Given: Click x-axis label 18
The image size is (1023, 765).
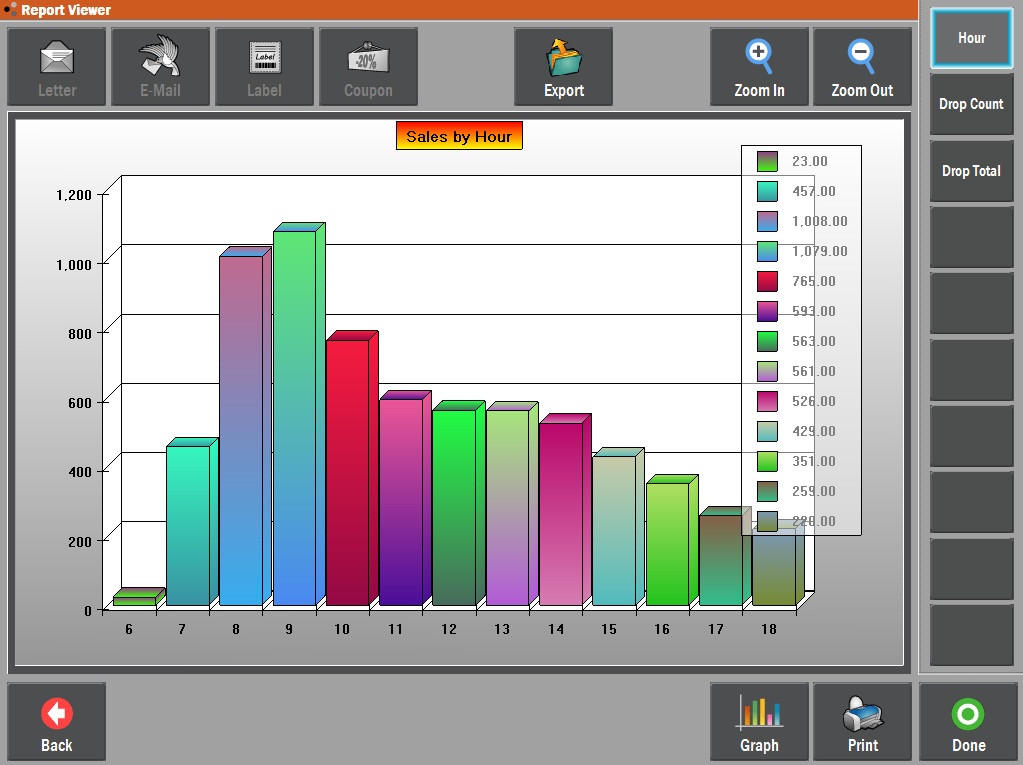Looking at the screenshot, I should point(769,629).
